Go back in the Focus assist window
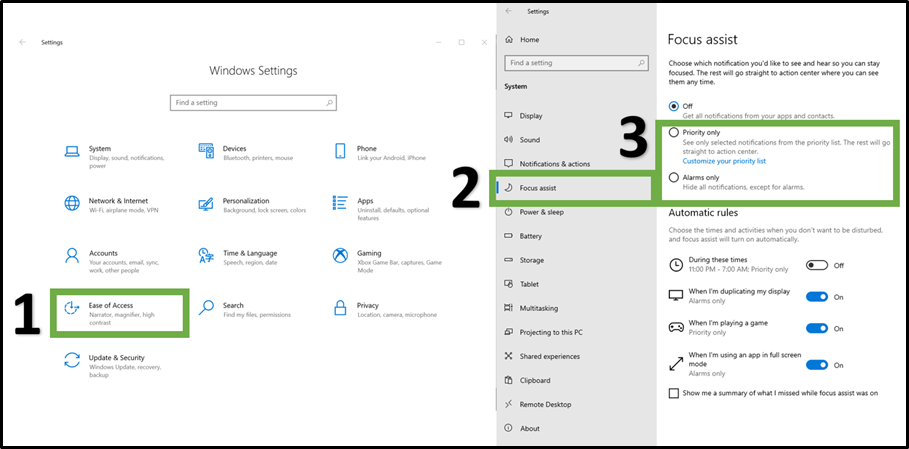Screen dimensions: 909x449 tap(508, 11)
